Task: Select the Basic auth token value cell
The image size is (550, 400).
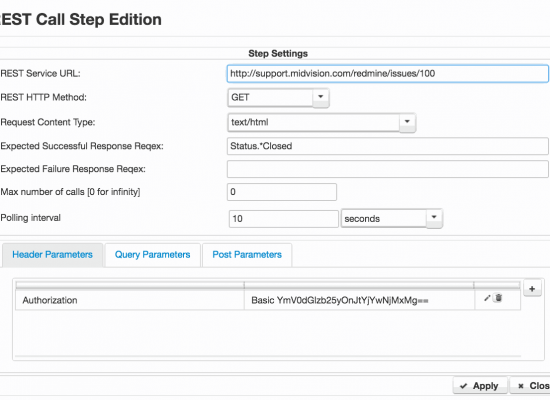Action: [x=359, y=300]
